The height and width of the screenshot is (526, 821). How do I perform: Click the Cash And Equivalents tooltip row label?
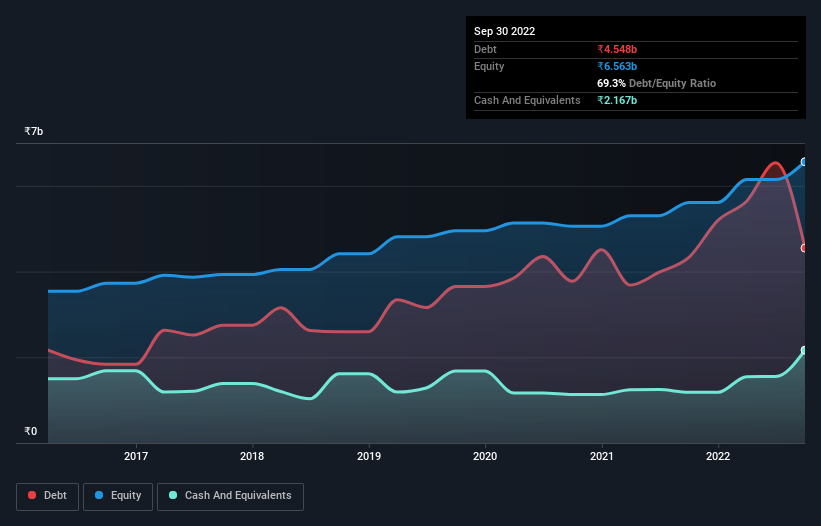coord(527,100)
